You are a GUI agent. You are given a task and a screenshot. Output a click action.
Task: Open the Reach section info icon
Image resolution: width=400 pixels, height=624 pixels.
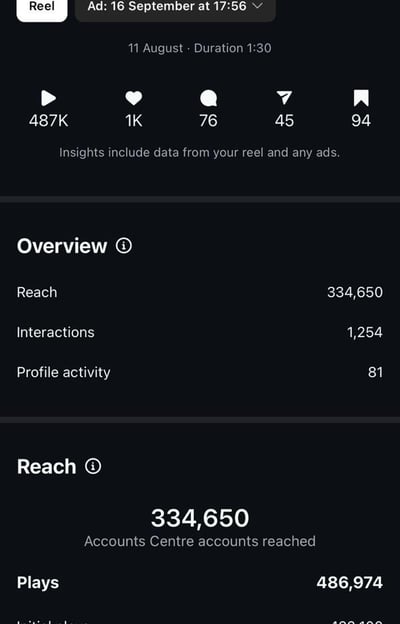tap(93, 466)
